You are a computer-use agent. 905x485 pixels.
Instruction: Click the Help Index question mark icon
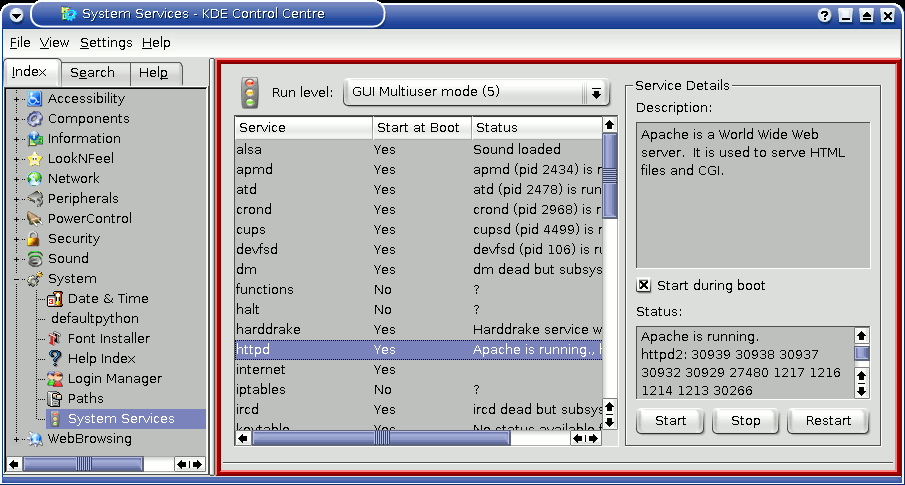point(55,359)
